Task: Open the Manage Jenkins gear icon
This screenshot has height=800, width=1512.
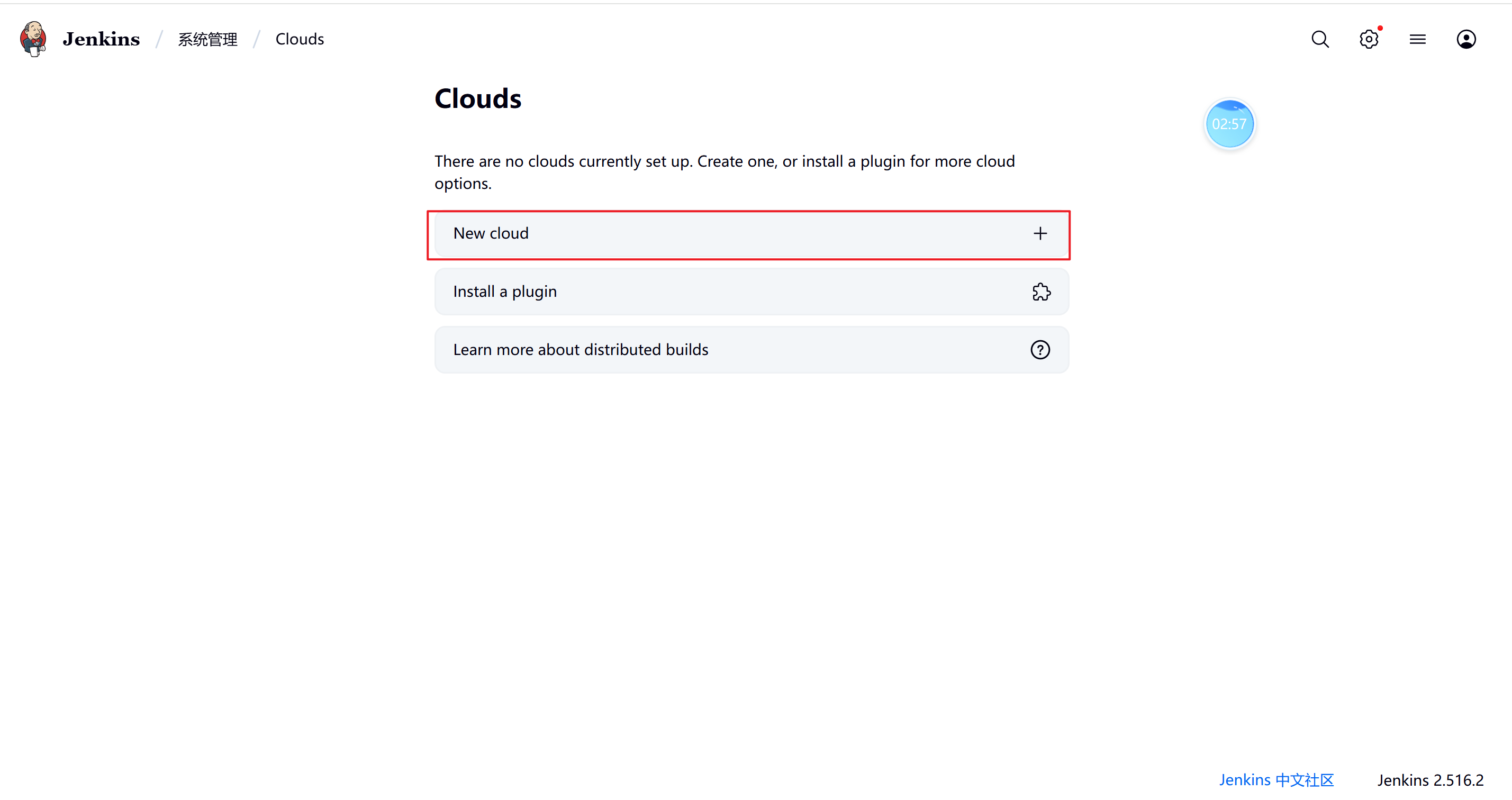Action: point(1369,39)
